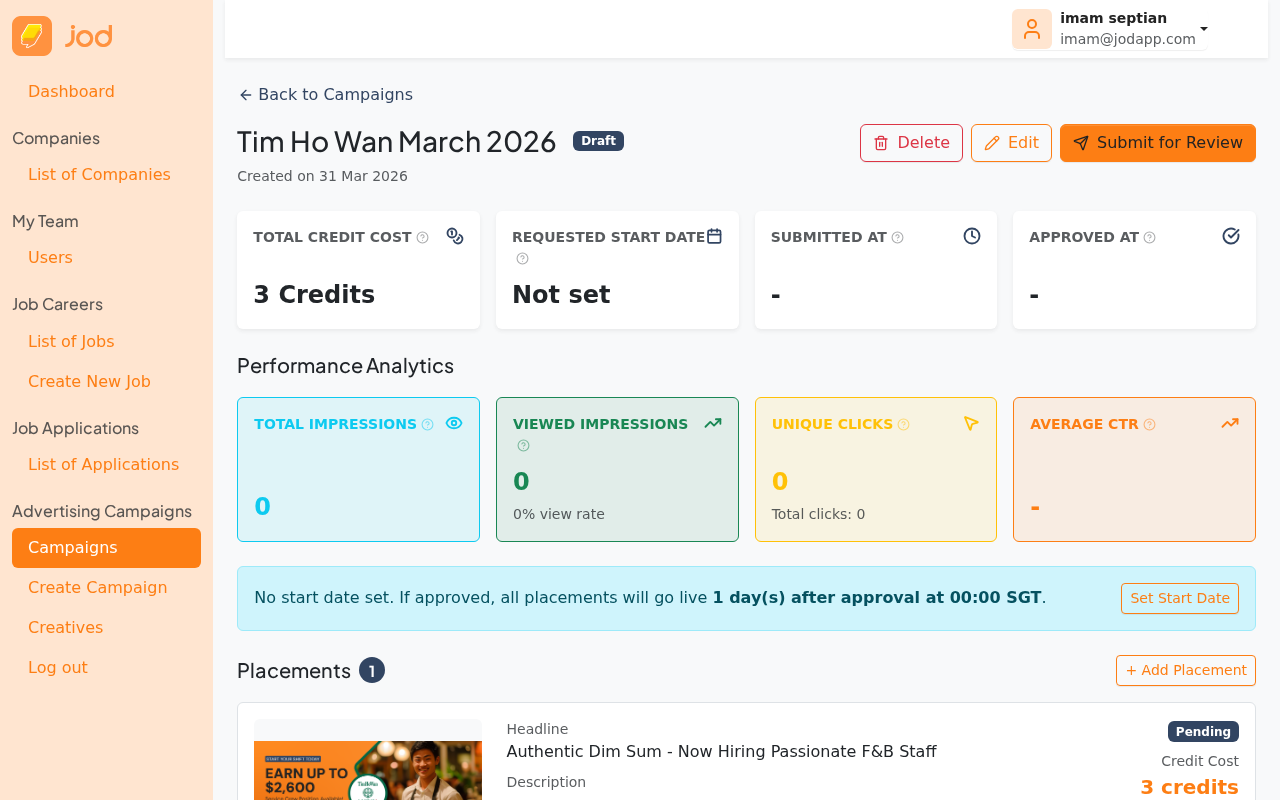Open the Dashboard menu item
The height and width of the screenshot is (800, 1280).
[71, 92]
